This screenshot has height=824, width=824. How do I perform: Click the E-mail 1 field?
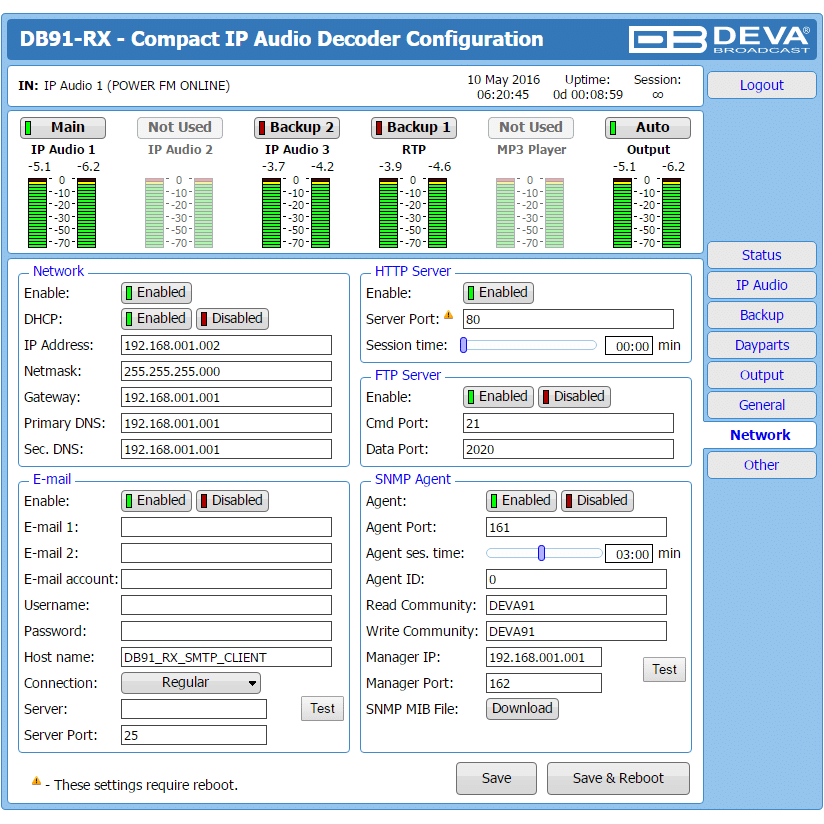(x=226, y=527)
